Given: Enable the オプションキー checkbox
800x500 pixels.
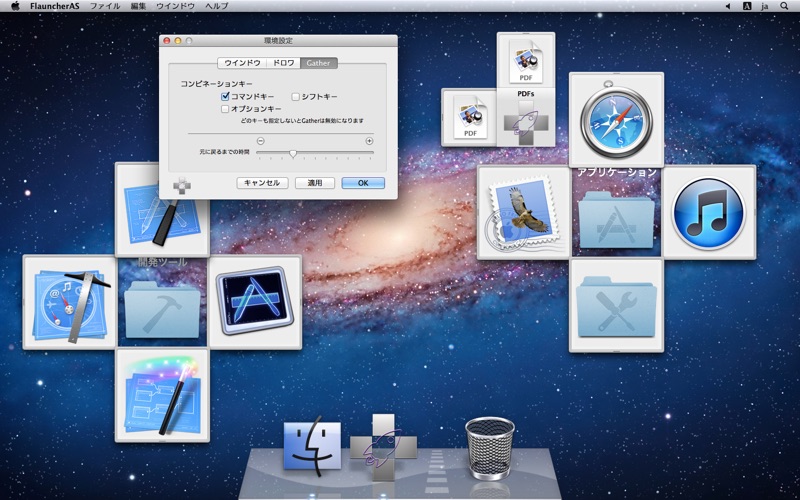Looking at the screenshot, I should 225,108.
